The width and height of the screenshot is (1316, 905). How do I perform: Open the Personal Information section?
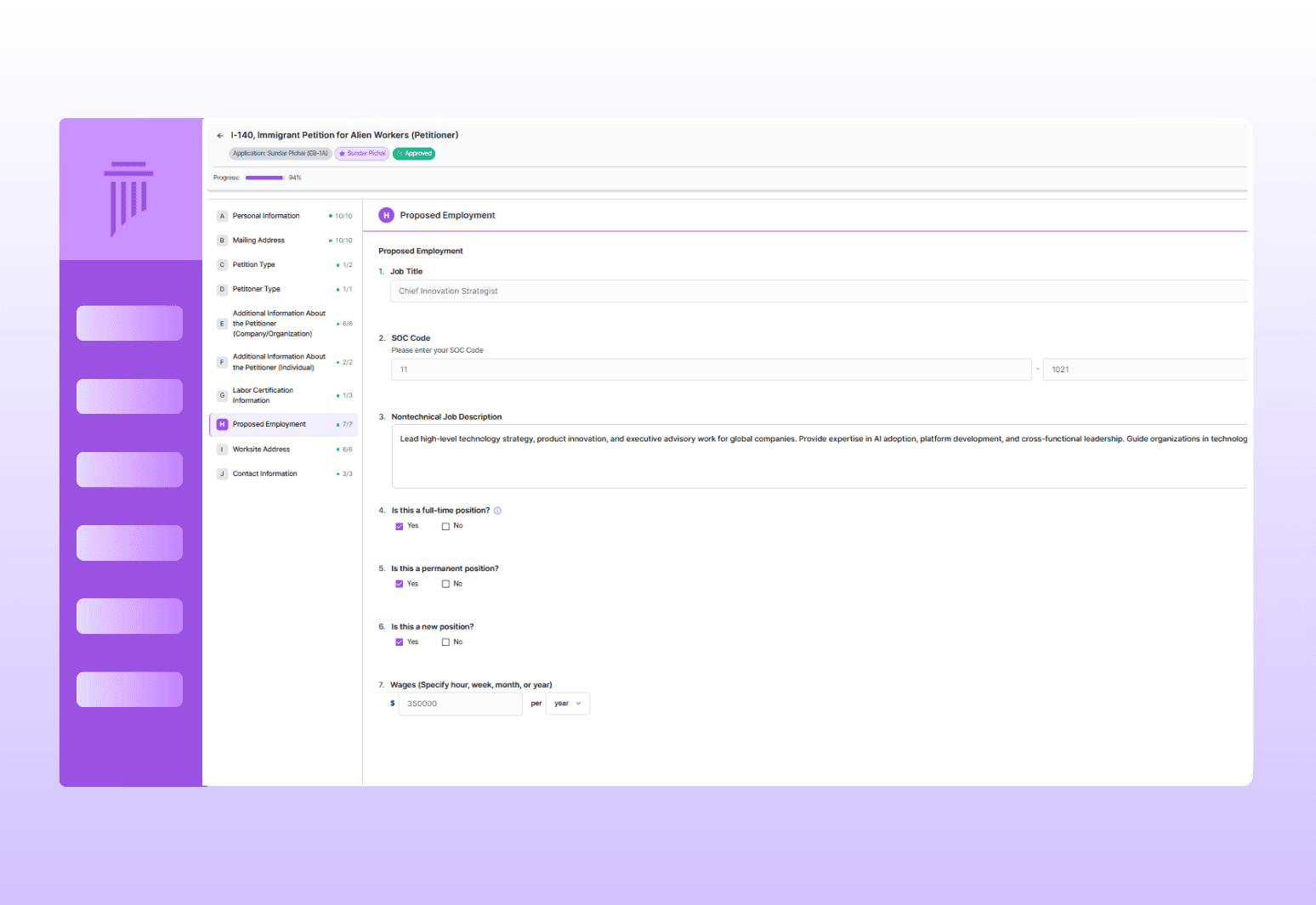pos(284,216)
